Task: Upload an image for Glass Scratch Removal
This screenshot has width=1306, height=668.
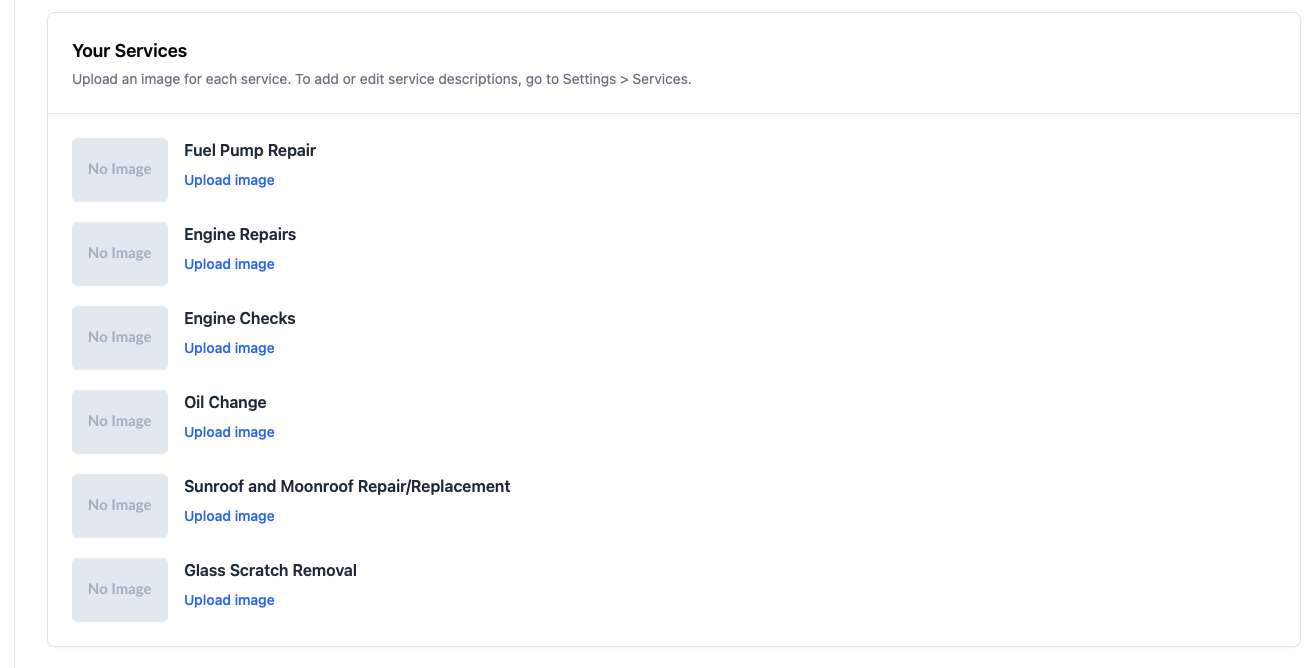Action: [229, 600]
